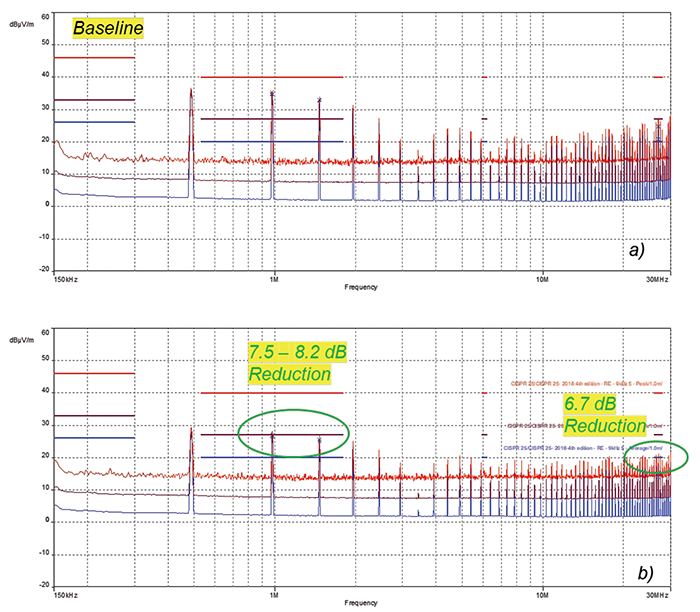Click the marker on the 1M peak in plot a

272,94
